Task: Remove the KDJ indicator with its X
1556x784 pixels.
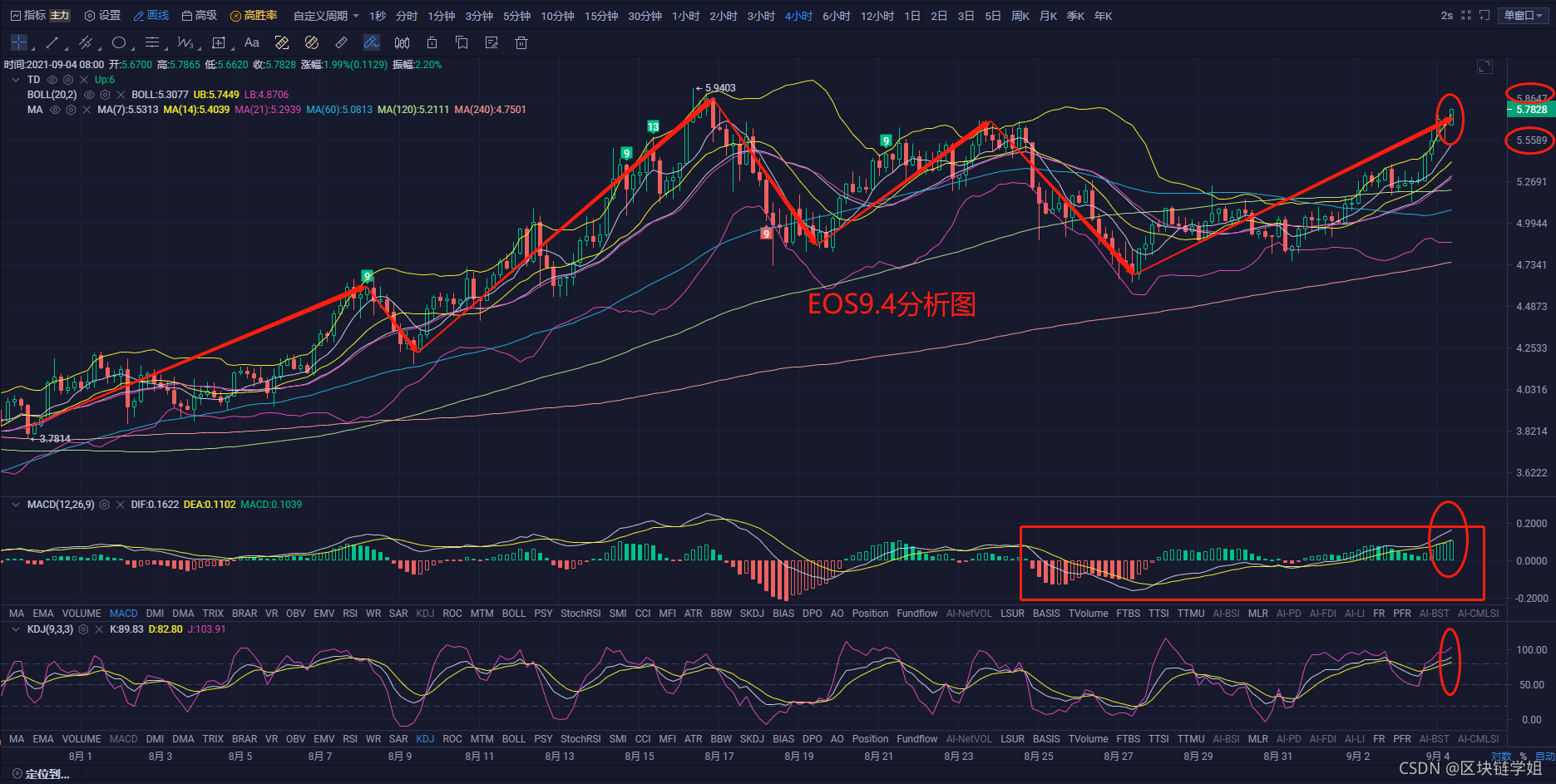Action: click(x=99, y=629)
